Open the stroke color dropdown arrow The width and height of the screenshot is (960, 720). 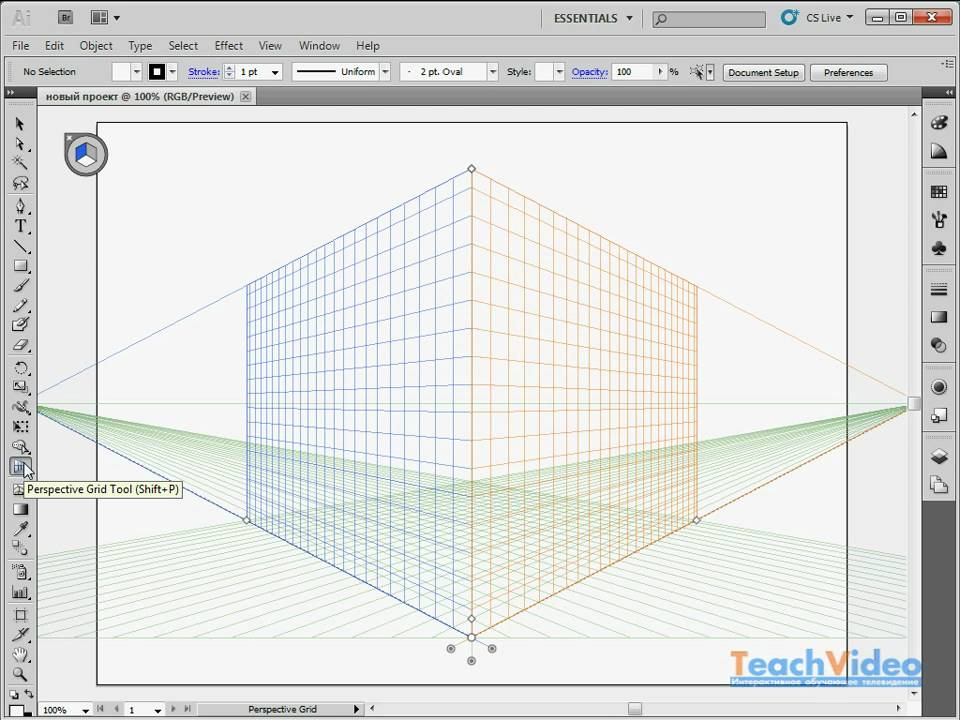173,72
